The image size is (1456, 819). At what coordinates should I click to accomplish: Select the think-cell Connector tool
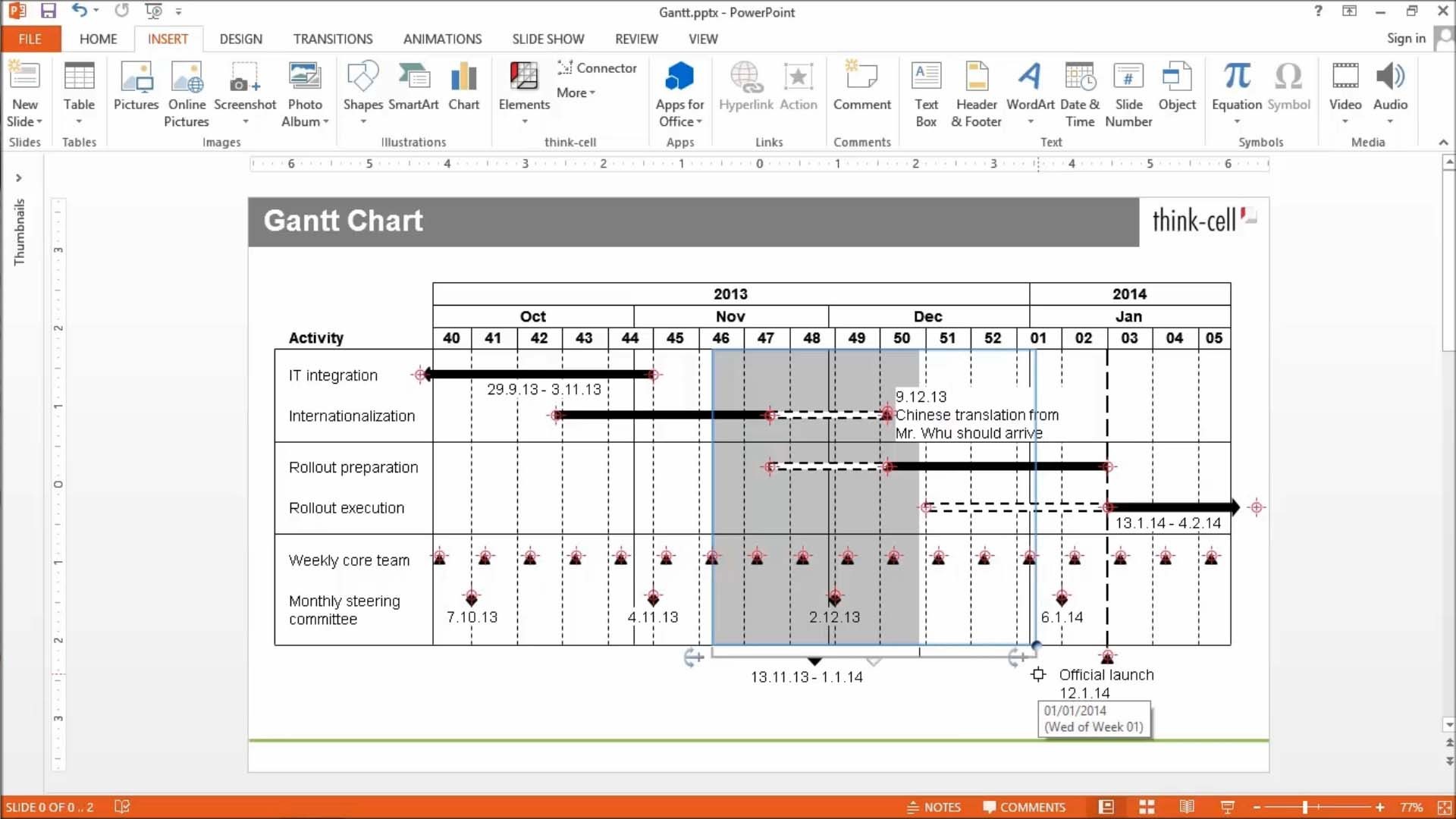(x=598, y=68)
